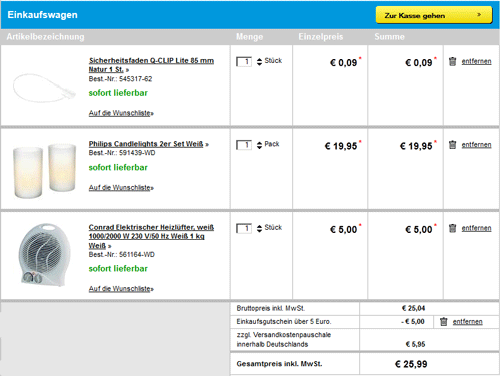The image size is (500, 376).
Task: Add Philips Candlelights to Wunschliste
Action: pos(121,188)
